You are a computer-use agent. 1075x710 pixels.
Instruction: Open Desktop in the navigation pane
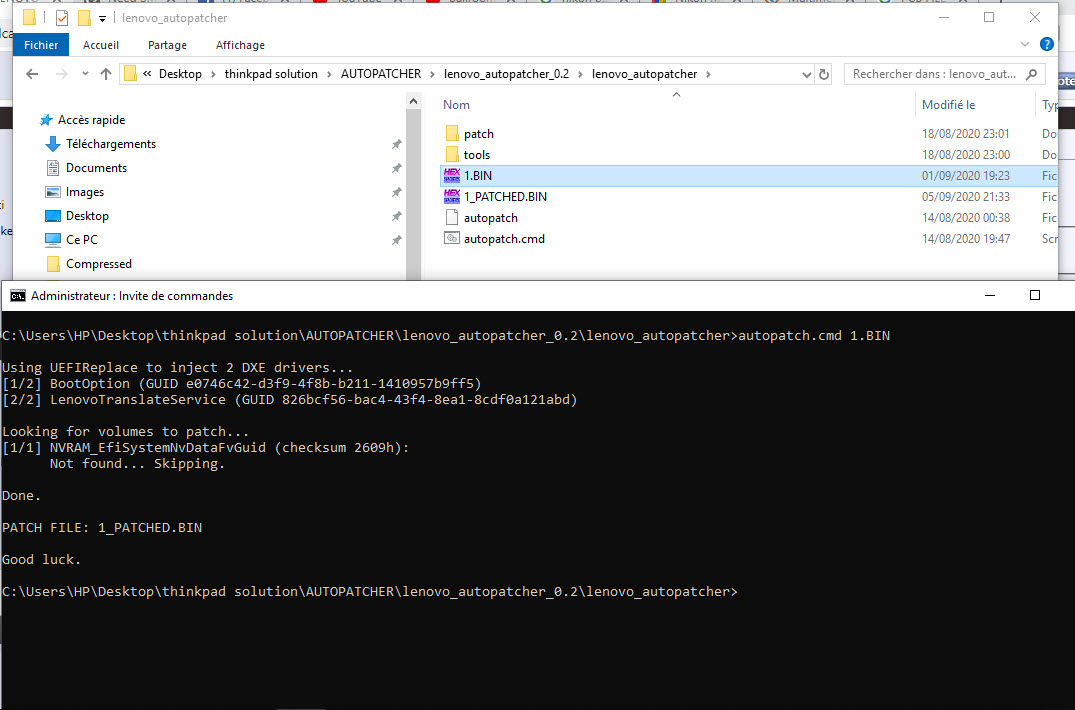click(87, 216)
